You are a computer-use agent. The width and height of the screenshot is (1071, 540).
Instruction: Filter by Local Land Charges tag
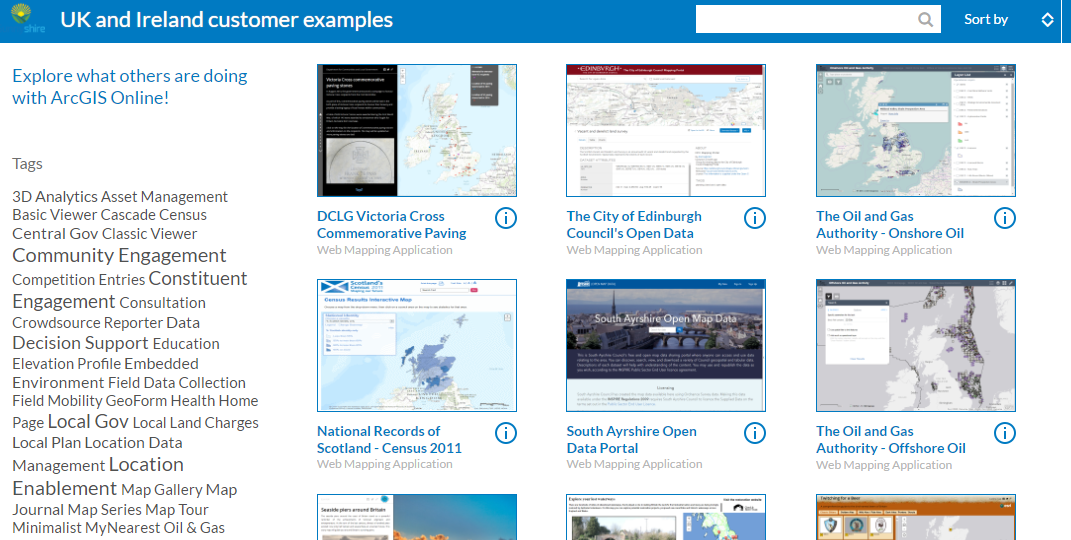[x=195, y=423]
